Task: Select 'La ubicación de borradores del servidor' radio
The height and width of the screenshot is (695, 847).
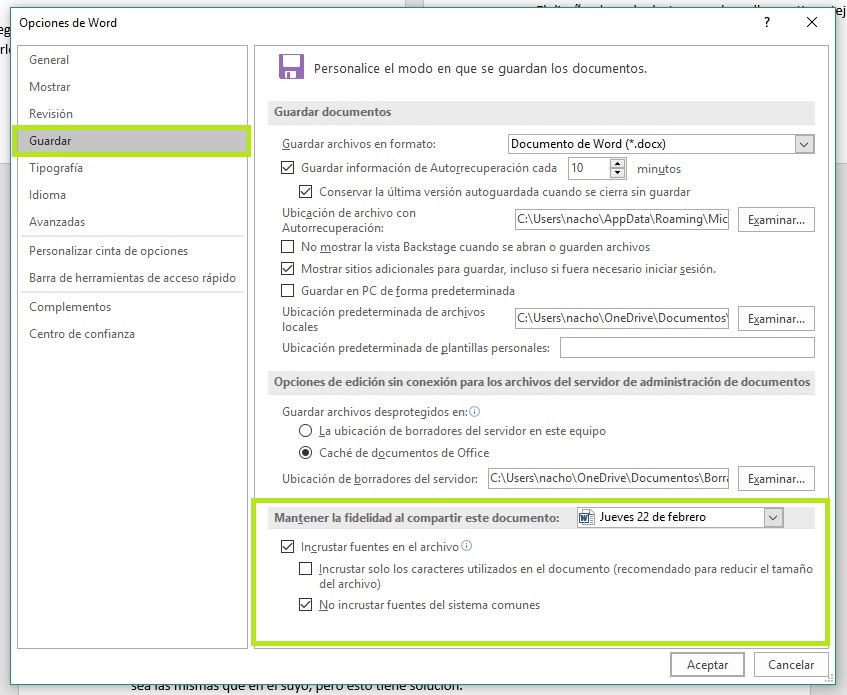Action: coord(306,431)
